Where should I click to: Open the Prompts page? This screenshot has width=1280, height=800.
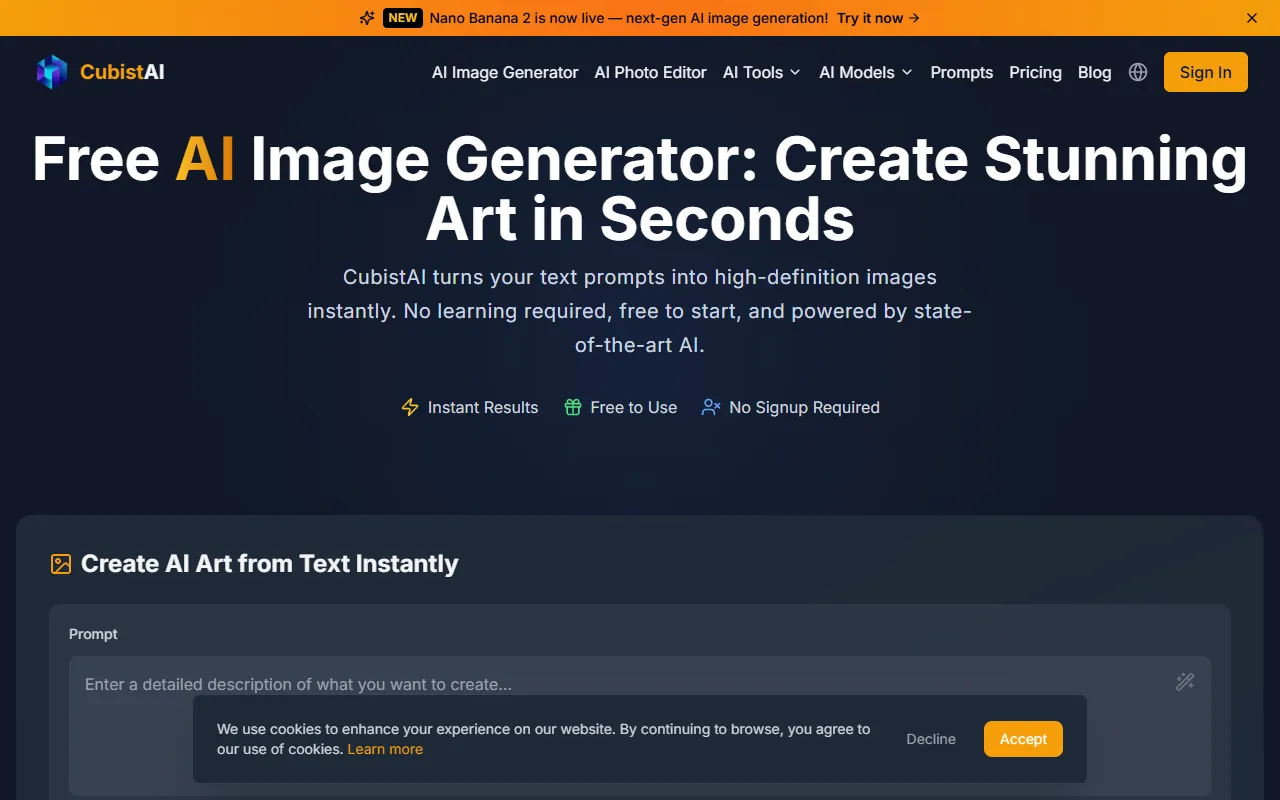coord(961,72)
